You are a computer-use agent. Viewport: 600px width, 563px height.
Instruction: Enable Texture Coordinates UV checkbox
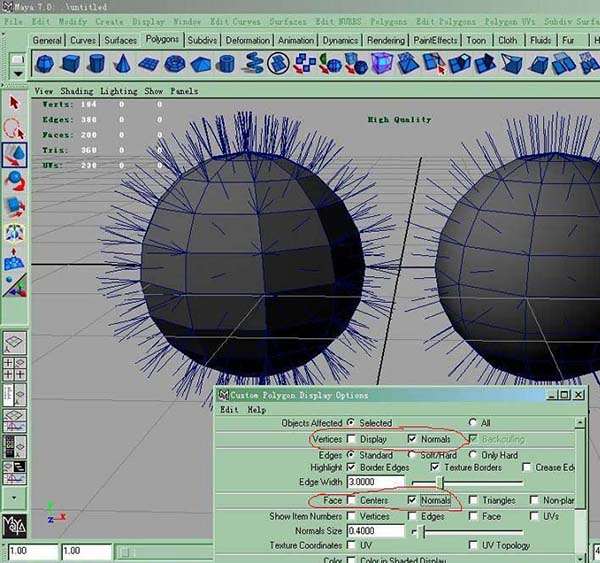click(x=351, y=545)
